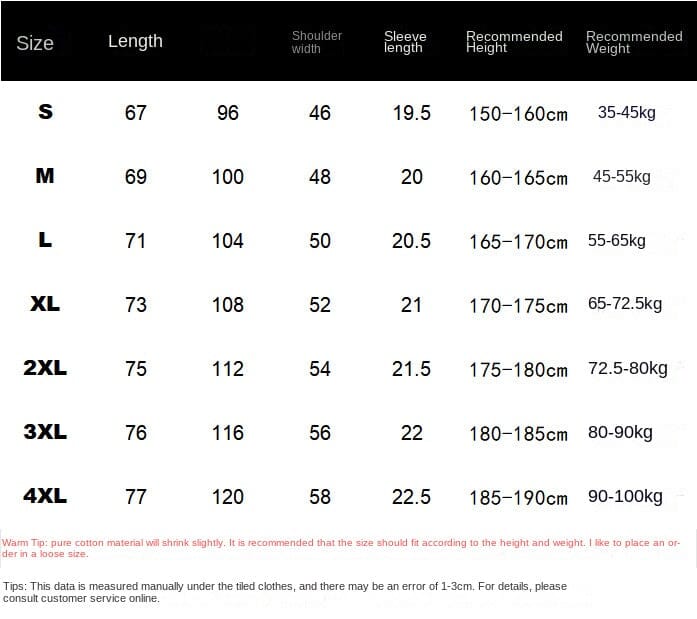Click the L size row label
The image size is (697, 619).
point(45,240)
